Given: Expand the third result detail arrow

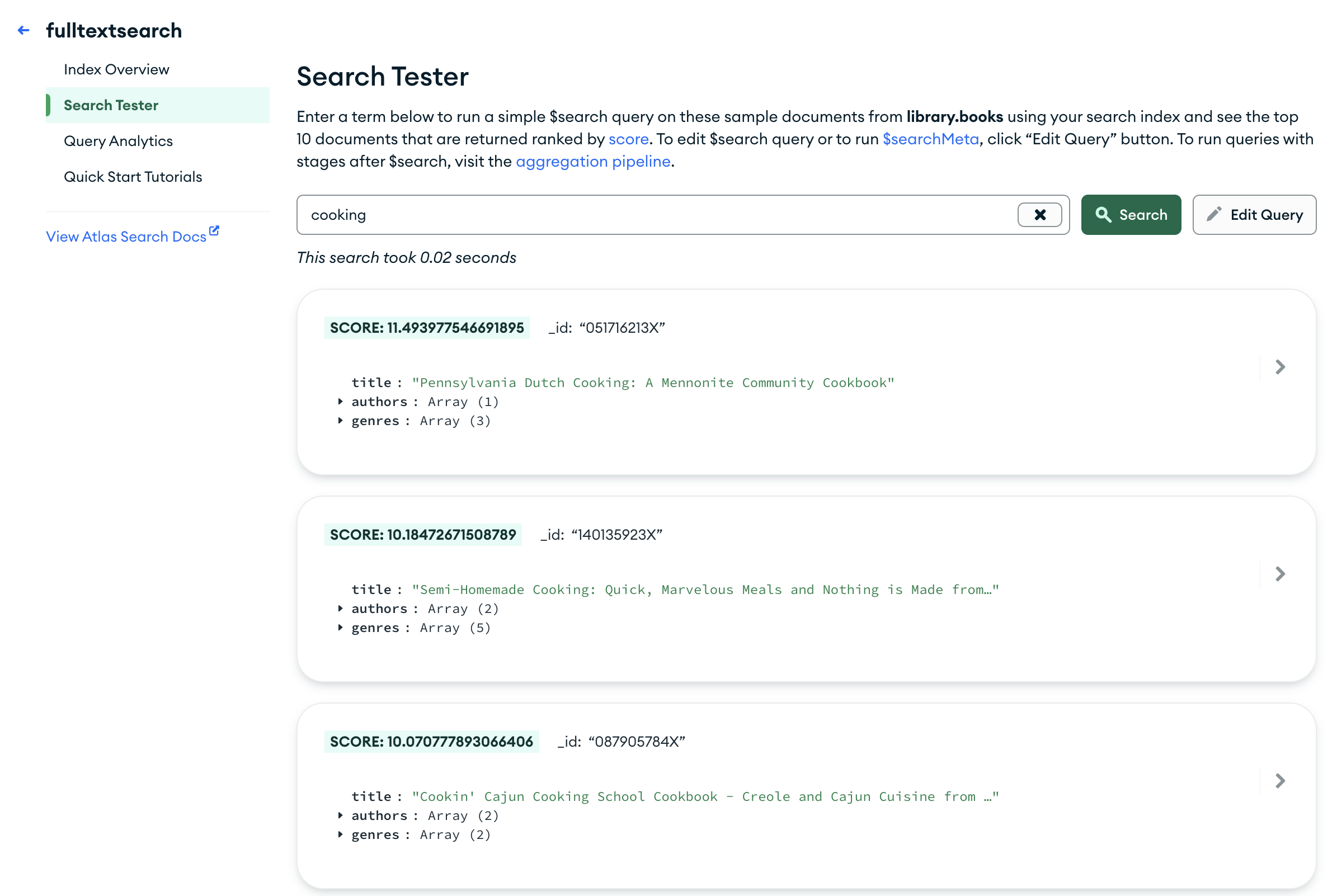Looking at the screenshot, I should (x=1280, y=781).
